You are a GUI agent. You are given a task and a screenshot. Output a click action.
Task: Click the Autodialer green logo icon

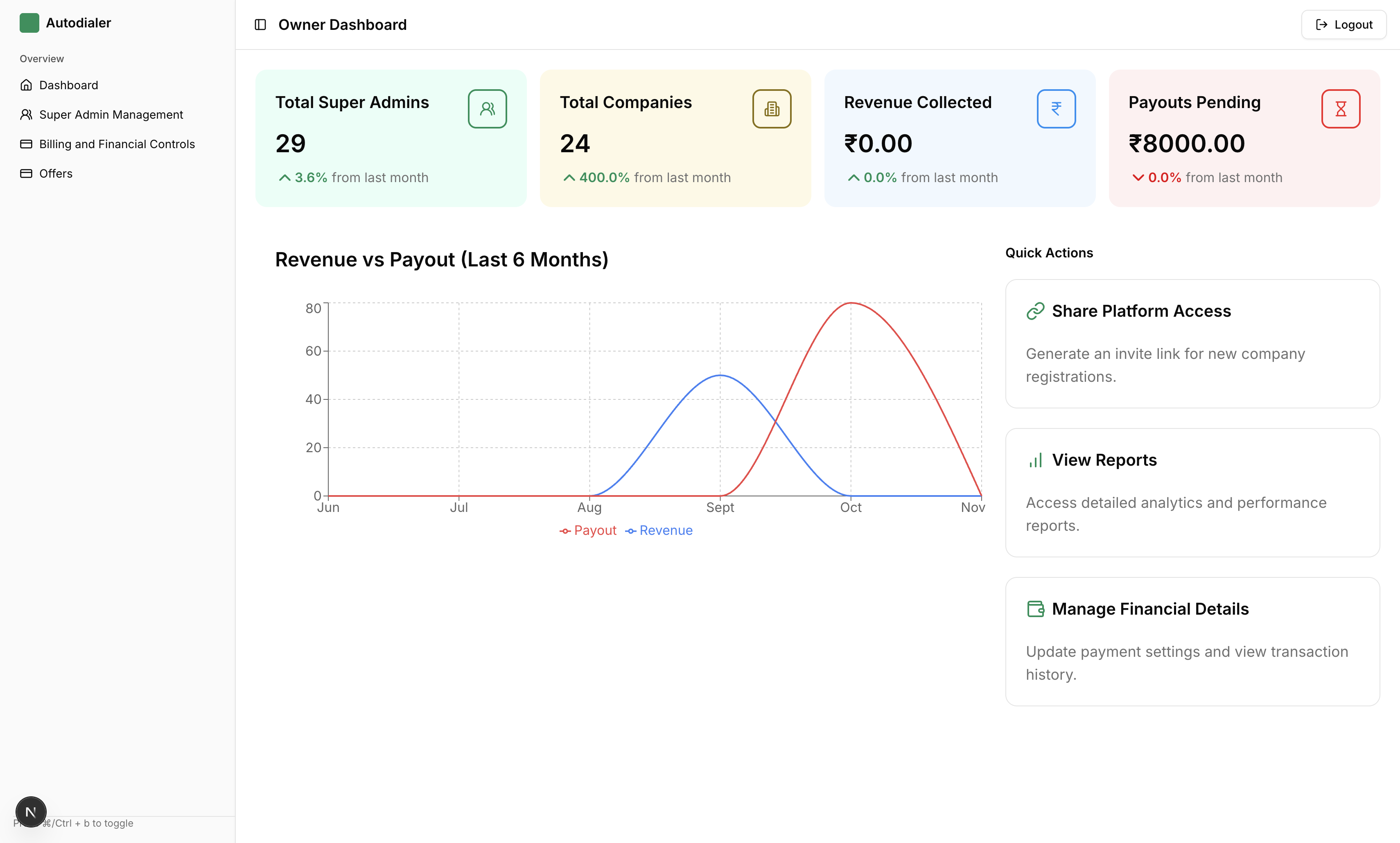pos(29,23)
